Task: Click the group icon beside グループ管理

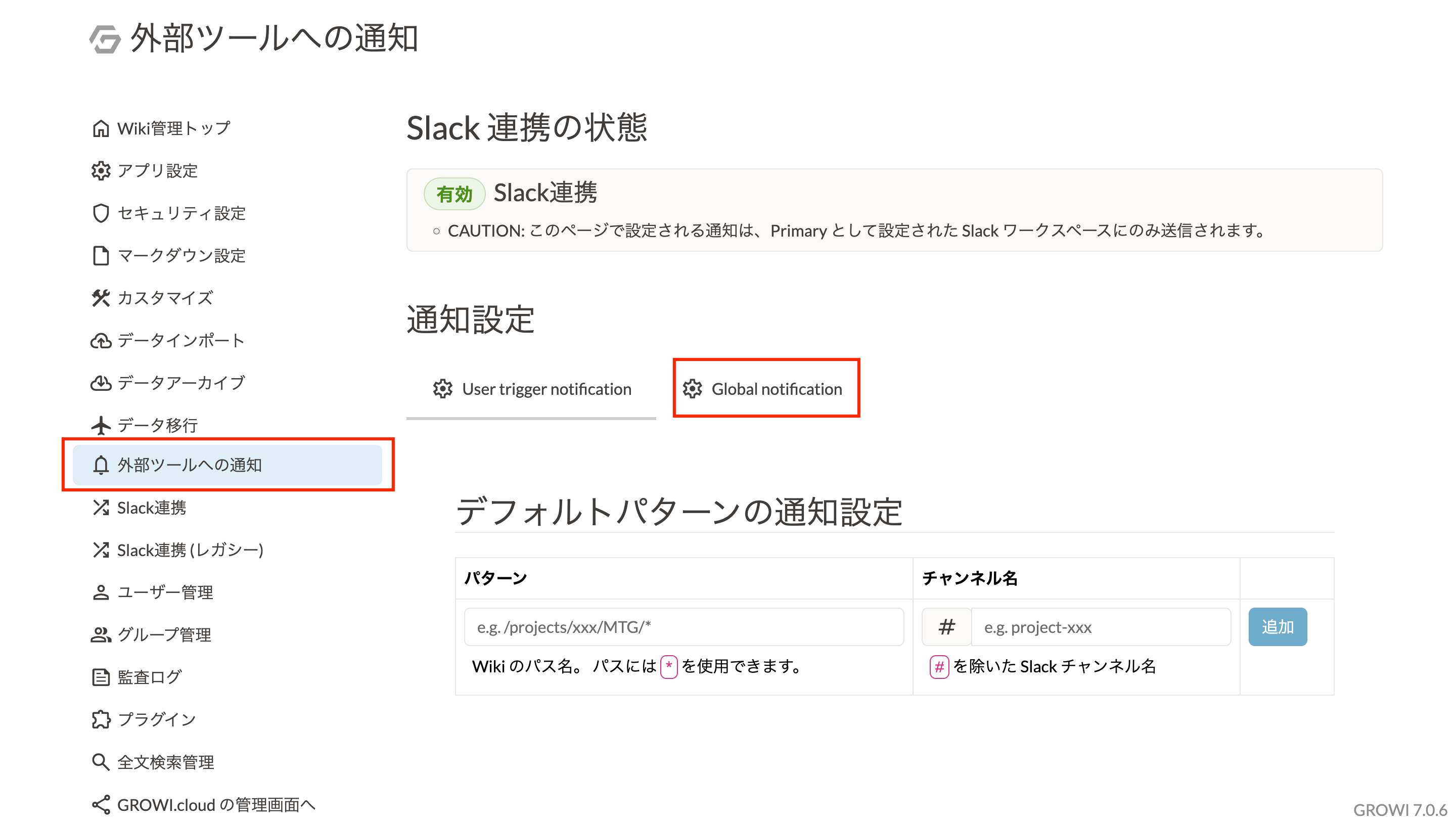Action: click(x=101, y=635)
